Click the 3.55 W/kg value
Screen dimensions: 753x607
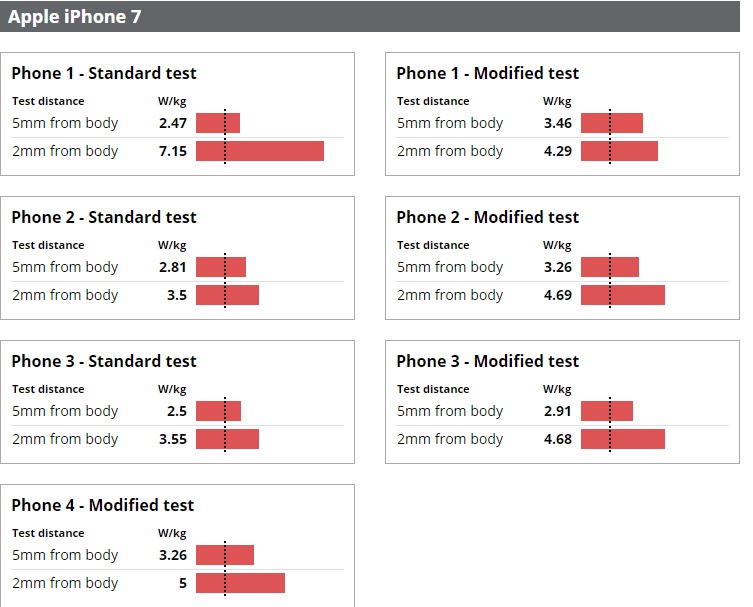point(173,439)
